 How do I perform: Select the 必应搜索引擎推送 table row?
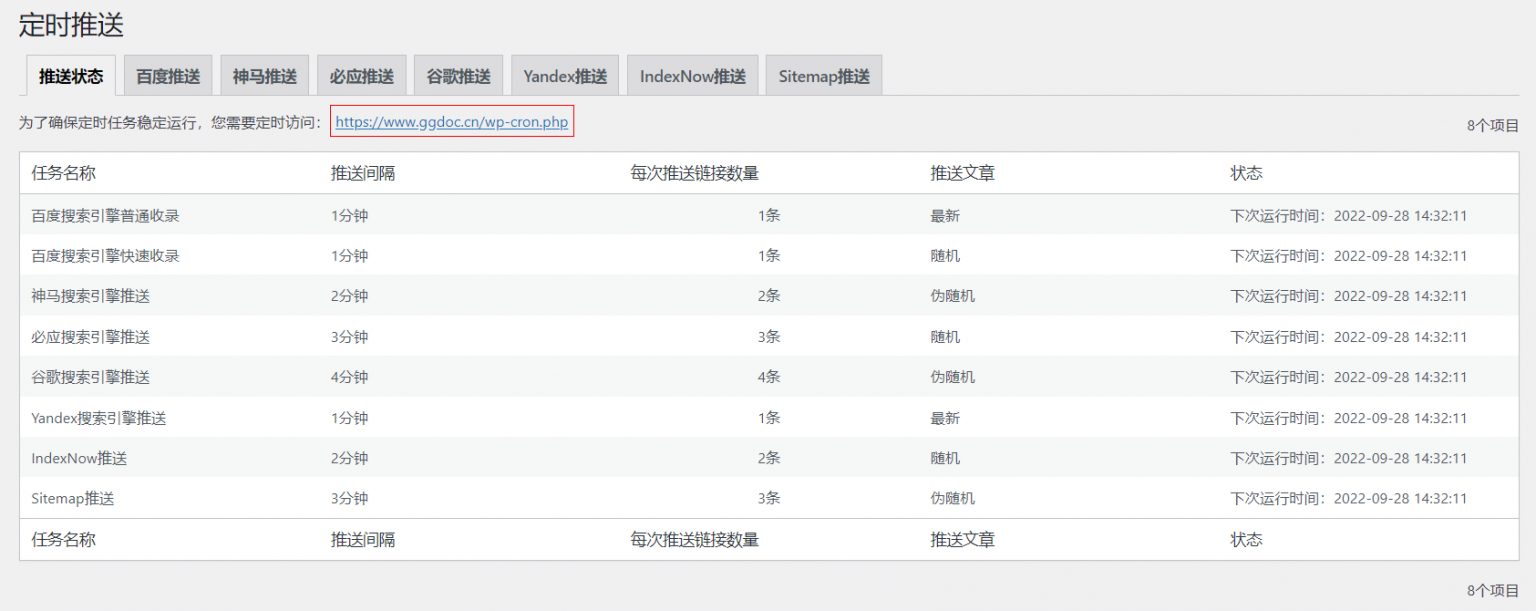coord(91,337)
